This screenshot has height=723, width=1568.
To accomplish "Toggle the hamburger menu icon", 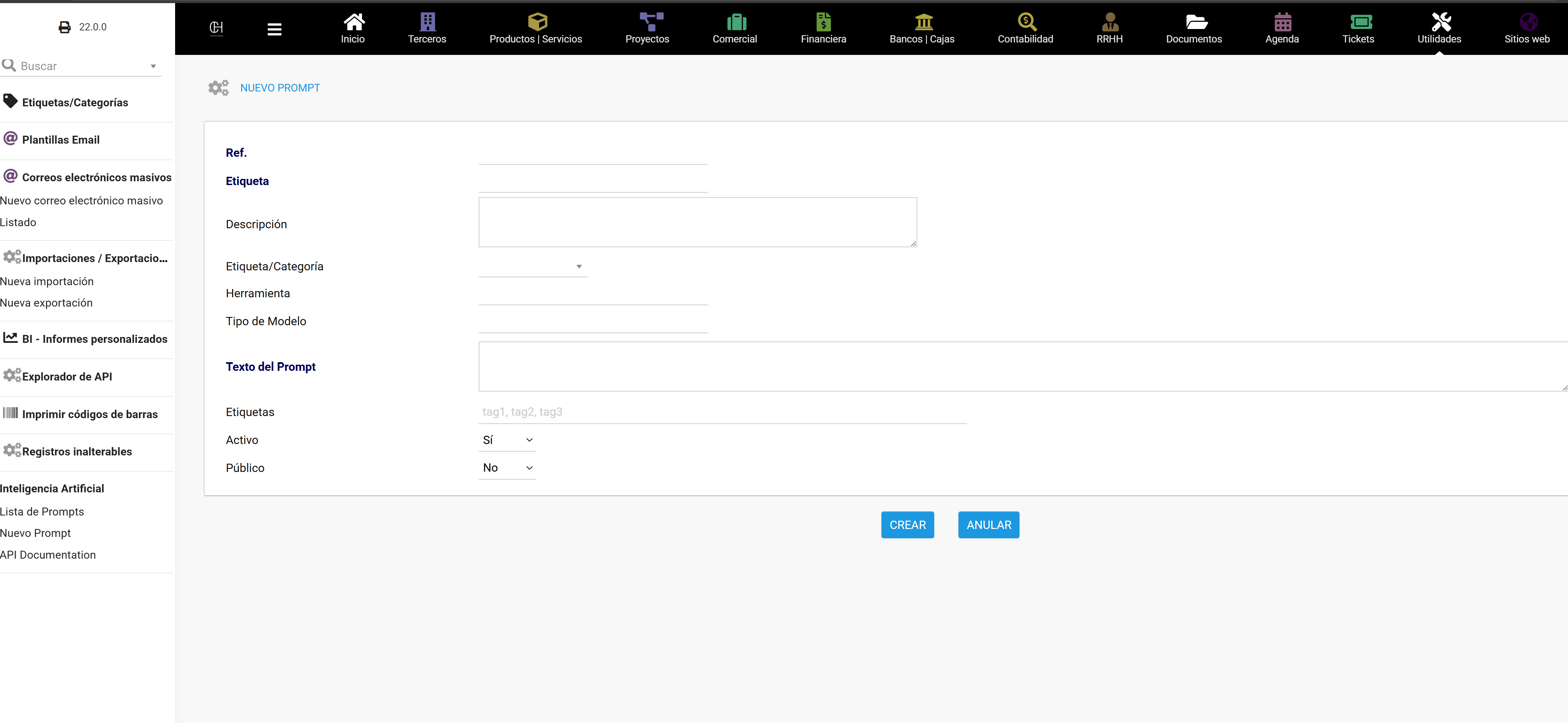I will (275, 29).
